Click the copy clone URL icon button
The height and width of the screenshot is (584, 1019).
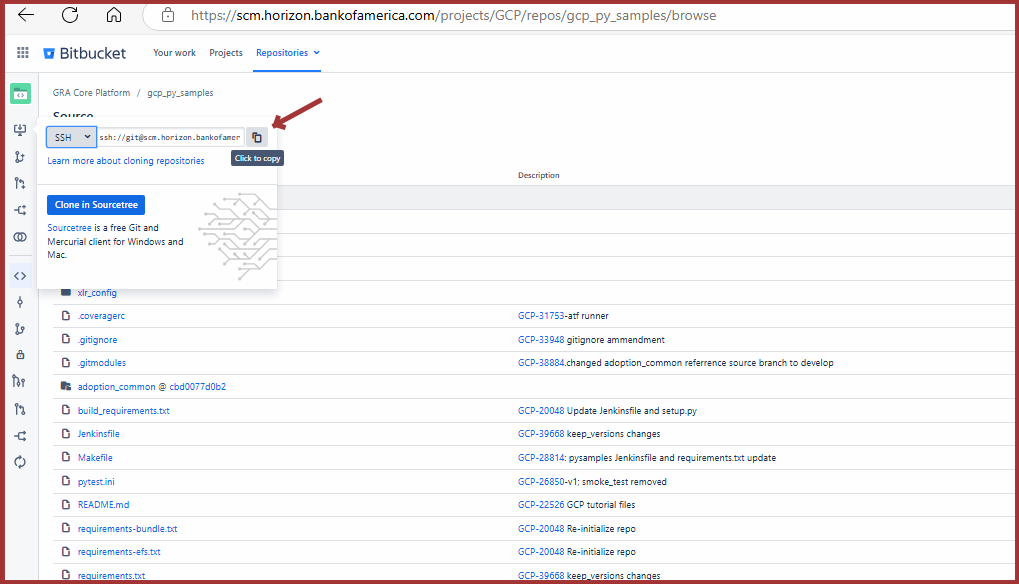click(x=257, y=137)
